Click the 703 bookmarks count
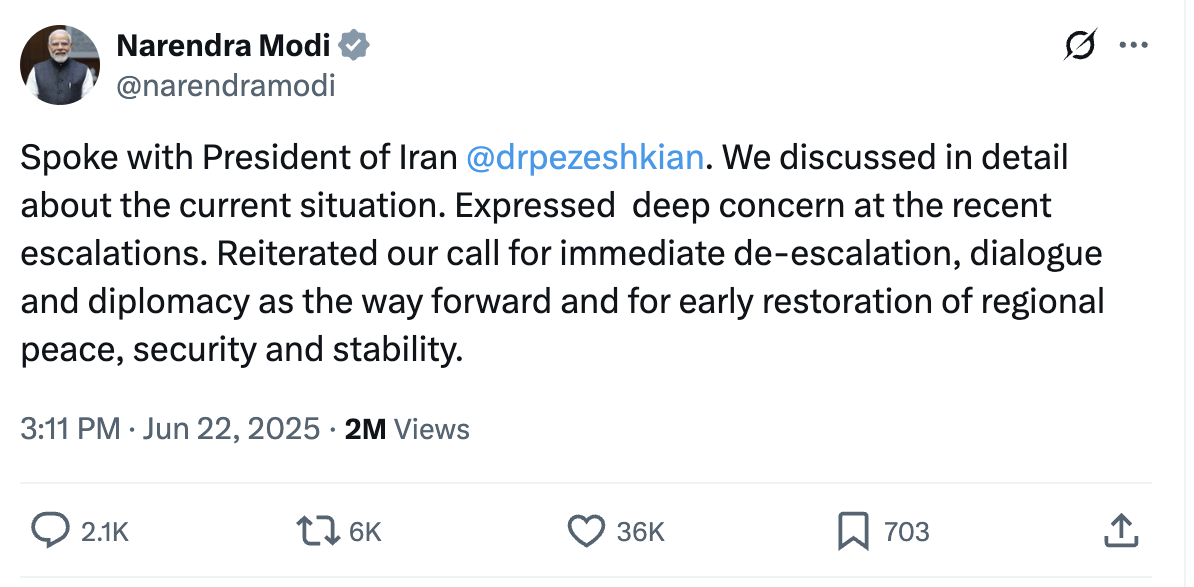This screenshot has height=587, width=1194. (x=907, y=532)
